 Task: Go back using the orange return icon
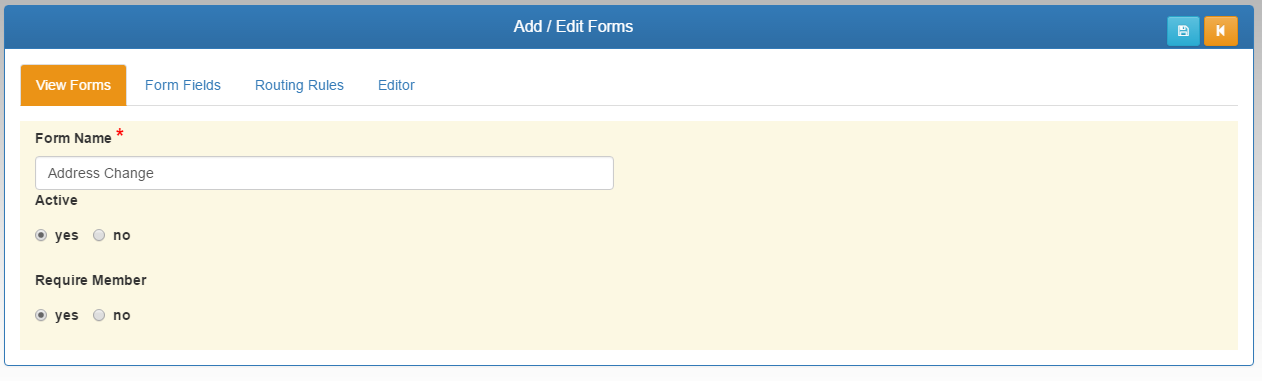[1221, 31]
